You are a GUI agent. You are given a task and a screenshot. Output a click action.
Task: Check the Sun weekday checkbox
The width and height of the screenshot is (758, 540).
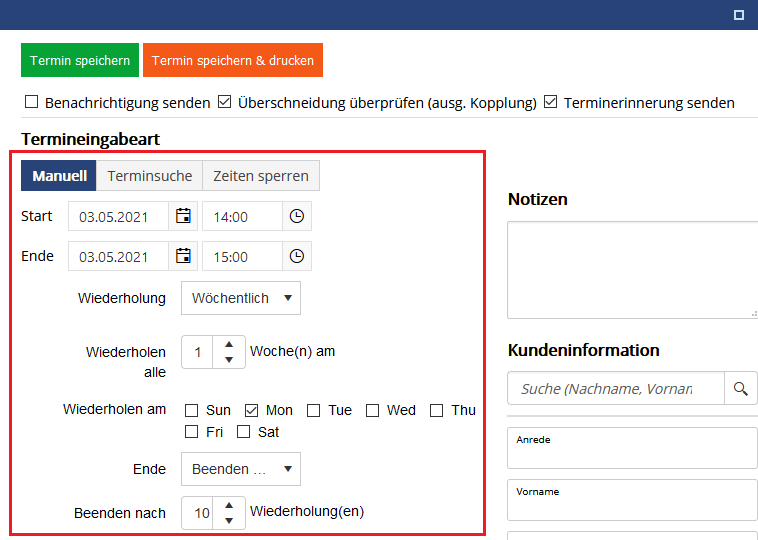191,410
